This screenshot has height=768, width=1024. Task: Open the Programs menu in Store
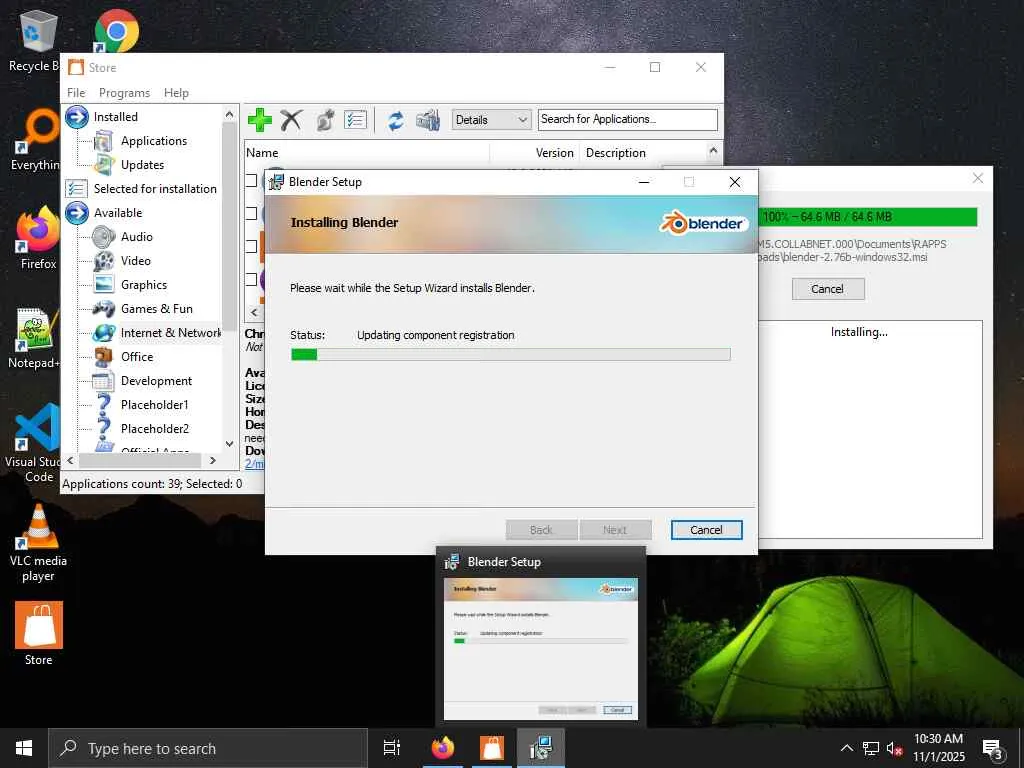coord(124,93)
